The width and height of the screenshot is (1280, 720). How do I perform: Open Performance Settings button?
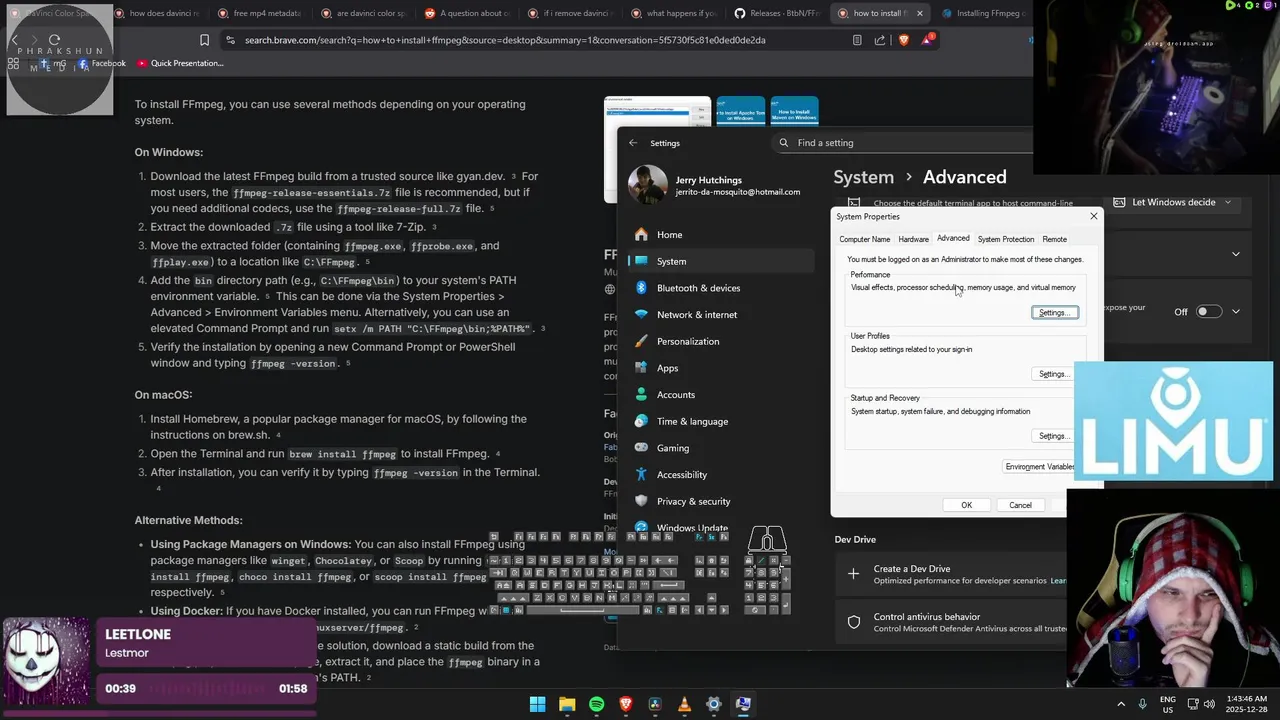pos(1054,313)
